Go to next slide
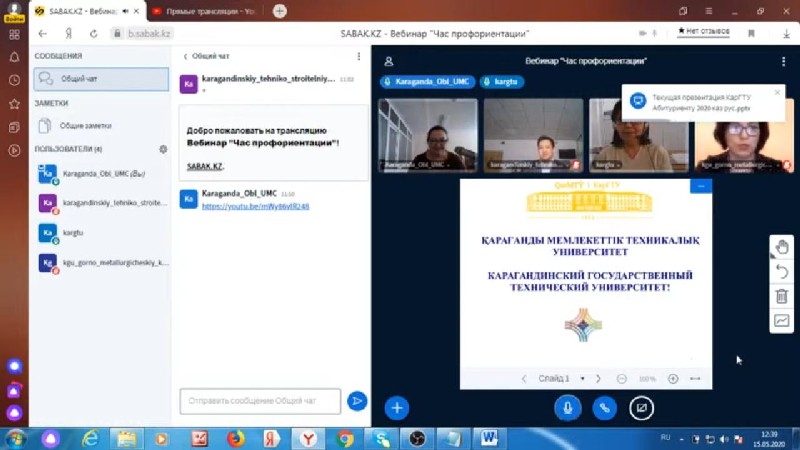The image size is (800, 450). 598,379
